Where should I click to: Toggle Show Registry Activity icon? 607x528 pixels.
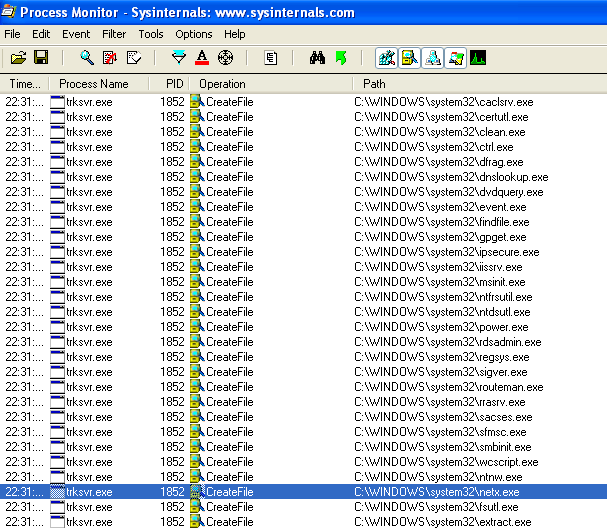tap(386, 58)
